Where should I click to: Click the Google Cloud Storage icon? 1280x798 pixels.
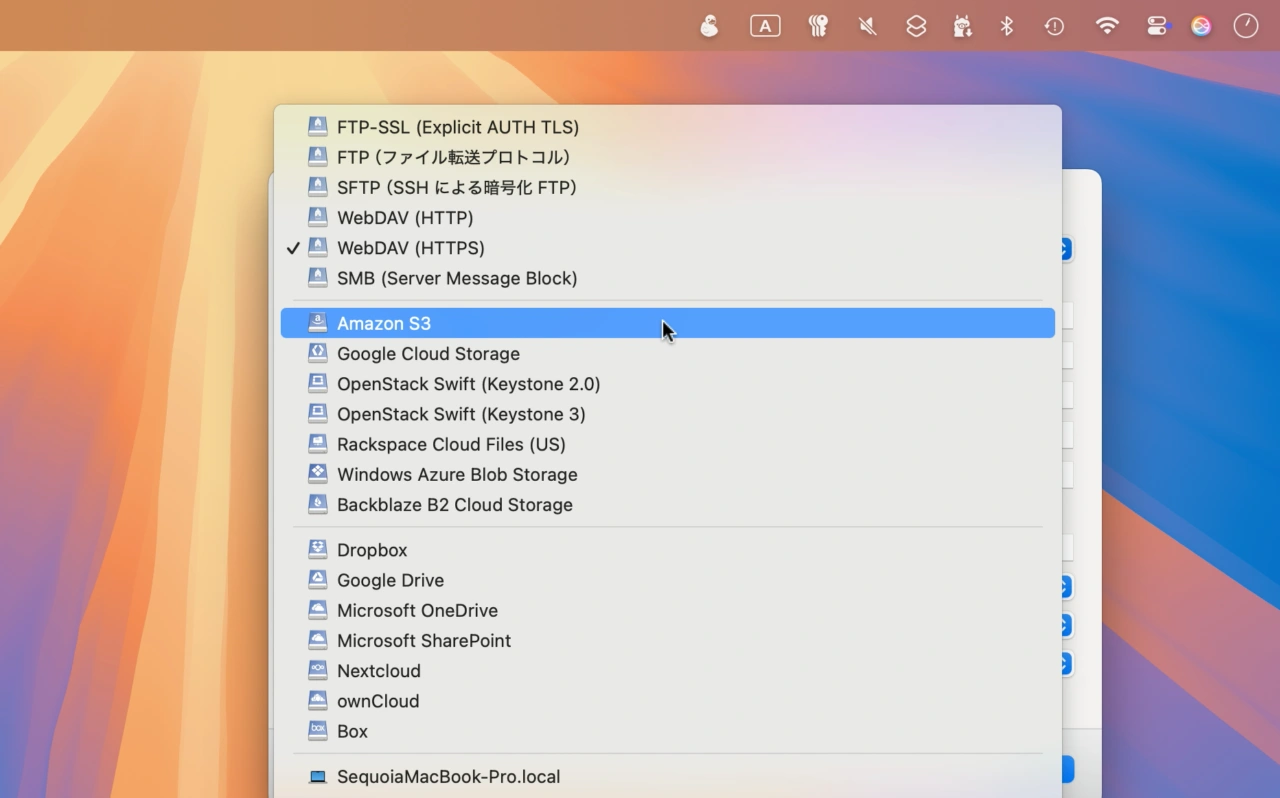tap(317, 353)
